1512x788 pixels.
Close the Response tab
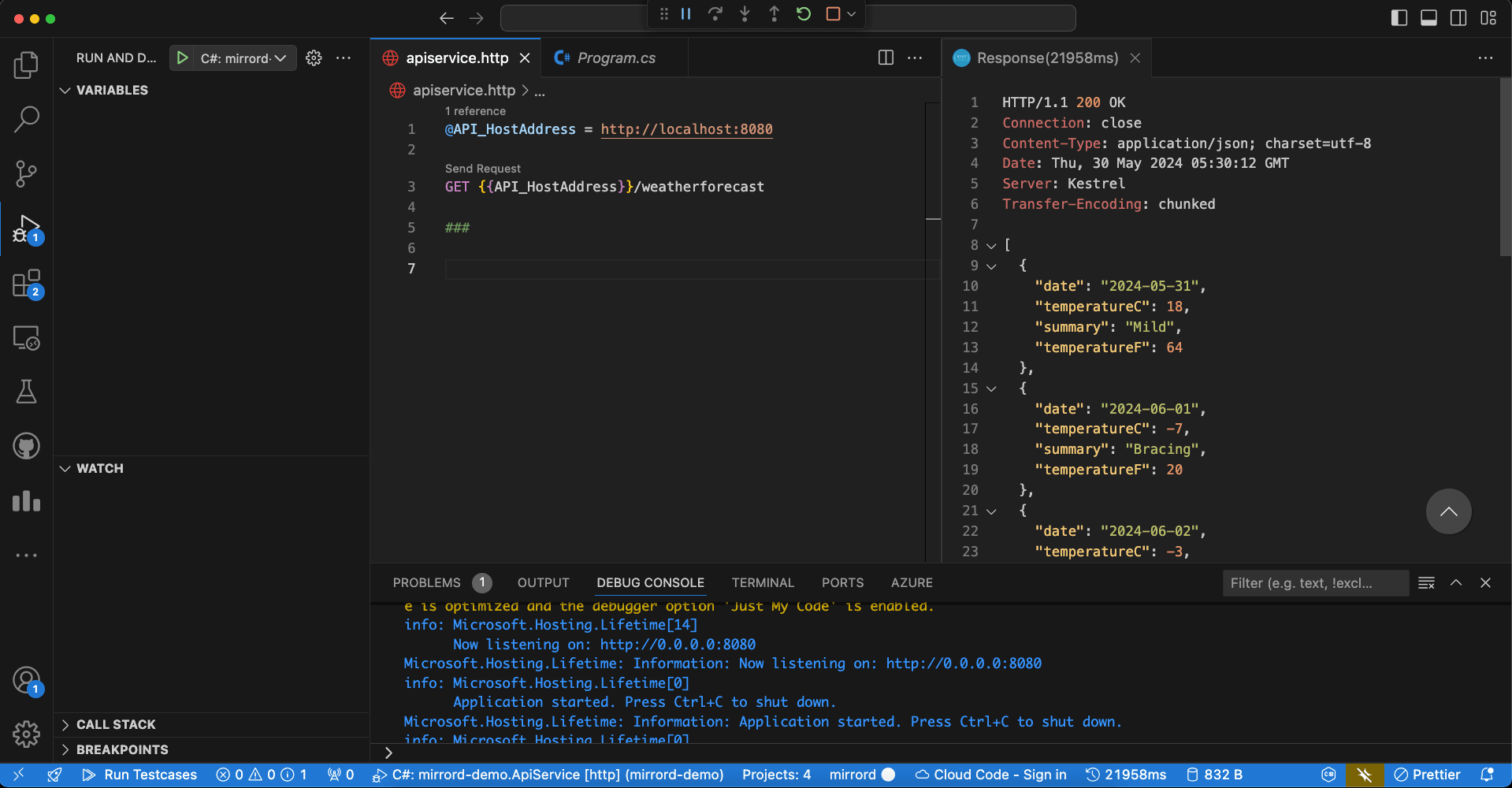(1135, 58)
